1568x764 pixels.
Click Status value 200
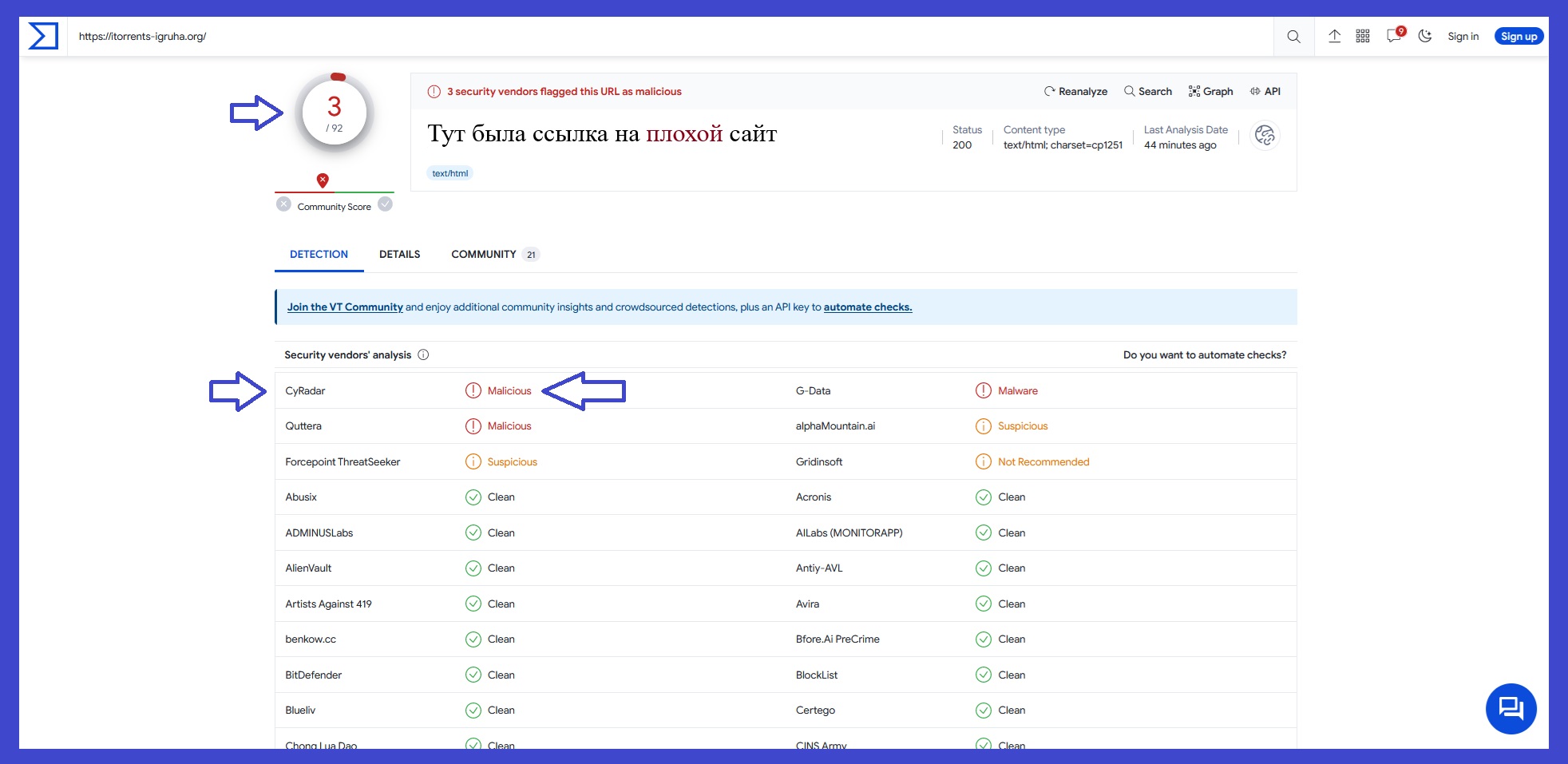(x=962, y=144)
